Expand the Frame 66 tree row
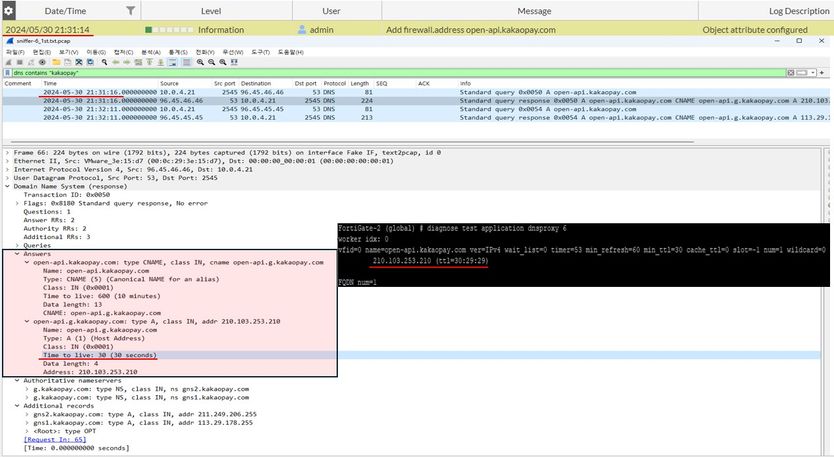The height and width of the screenshot is (457, 834). click(x=7, y=153)
